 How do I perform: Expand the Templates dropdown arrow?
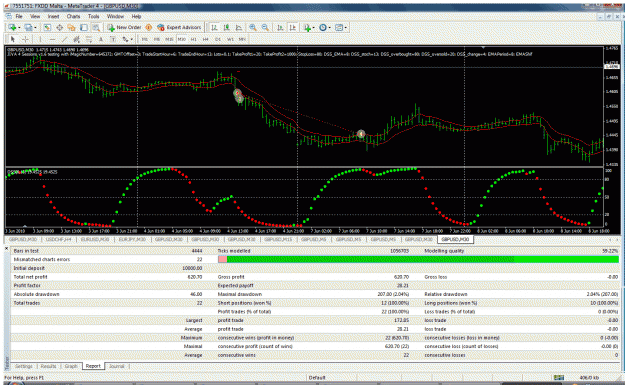(346, 28)
